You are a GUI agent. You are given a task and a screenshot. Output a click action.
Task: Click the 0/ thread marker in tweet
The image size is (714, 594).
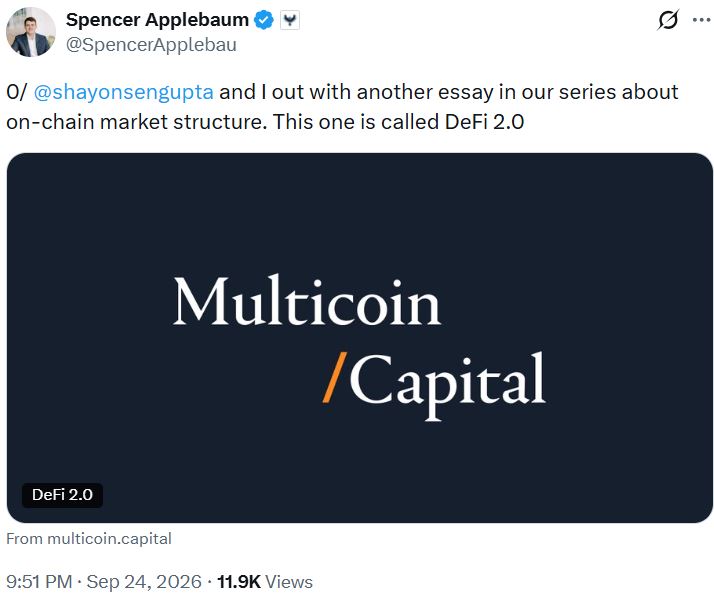(17, 92)
